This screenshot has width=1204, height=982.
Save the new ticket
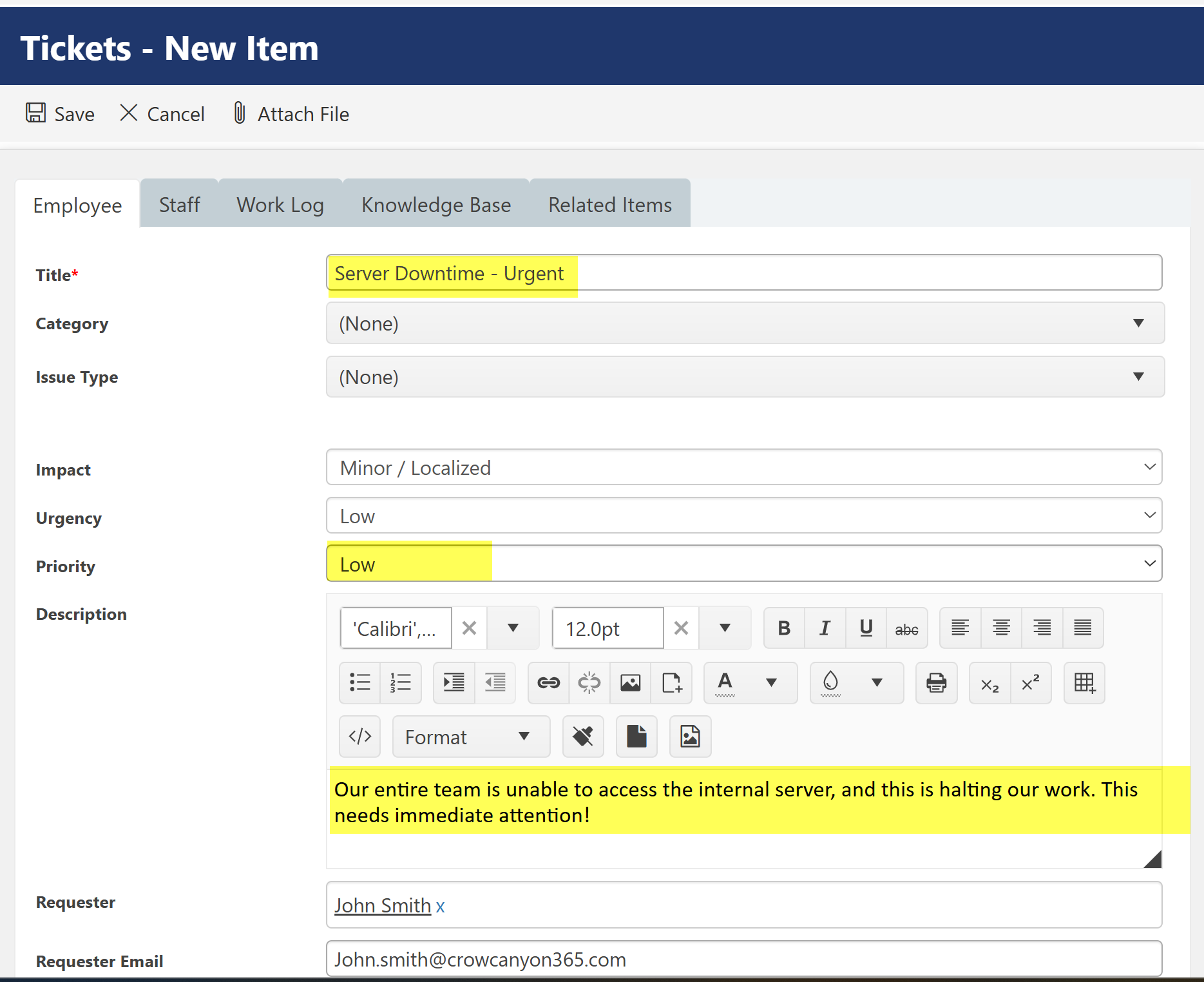(x=61, y=114)
